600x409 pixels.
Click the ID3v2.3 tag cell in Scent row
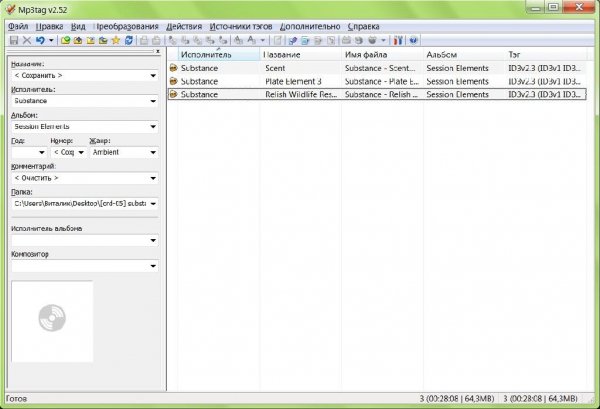click(x=544, y=68)
